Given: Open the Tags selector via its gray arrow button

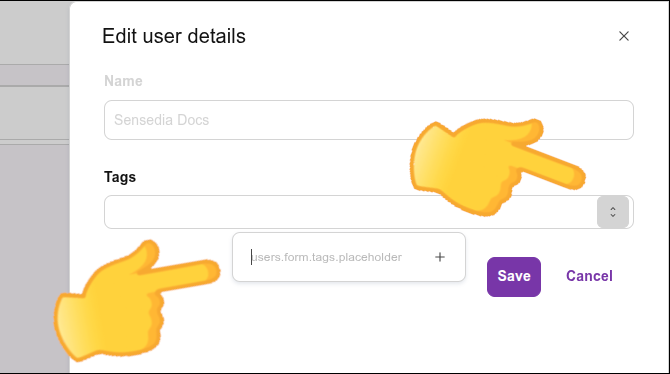Looking at the screenshot, I should pos(613,212).
